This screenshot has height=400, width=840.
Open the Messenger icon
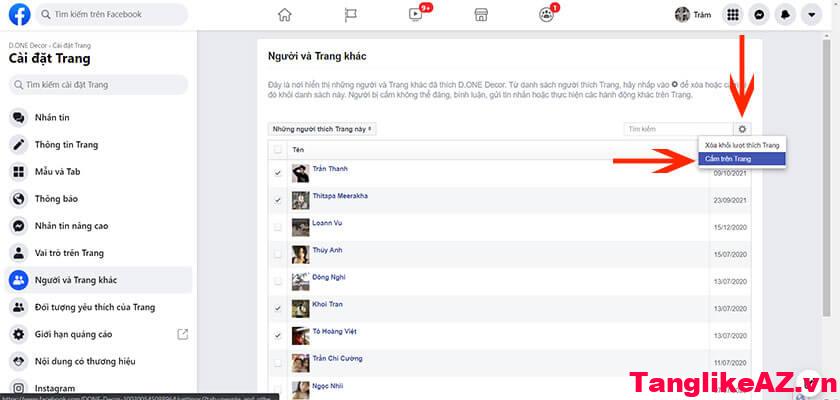(761, 15)
